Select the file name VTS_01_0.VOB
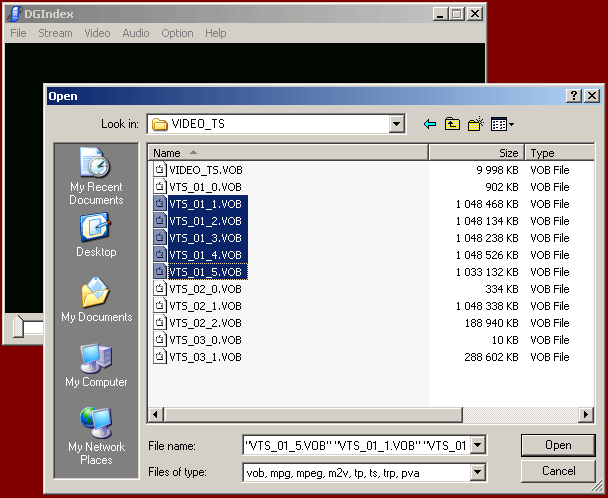 click(x=206, y=187)
